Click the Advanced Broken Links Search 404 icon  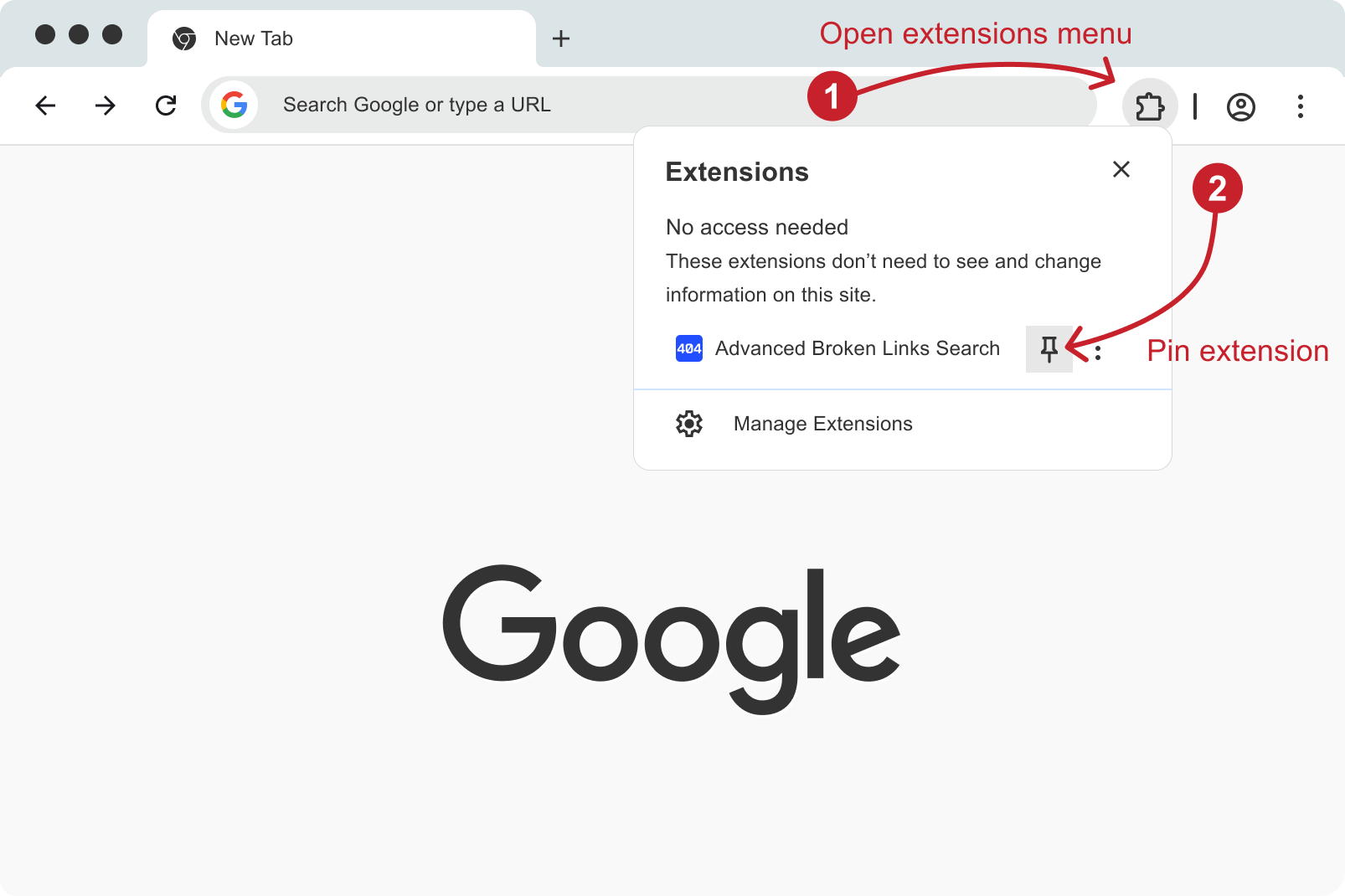(688, 348)
